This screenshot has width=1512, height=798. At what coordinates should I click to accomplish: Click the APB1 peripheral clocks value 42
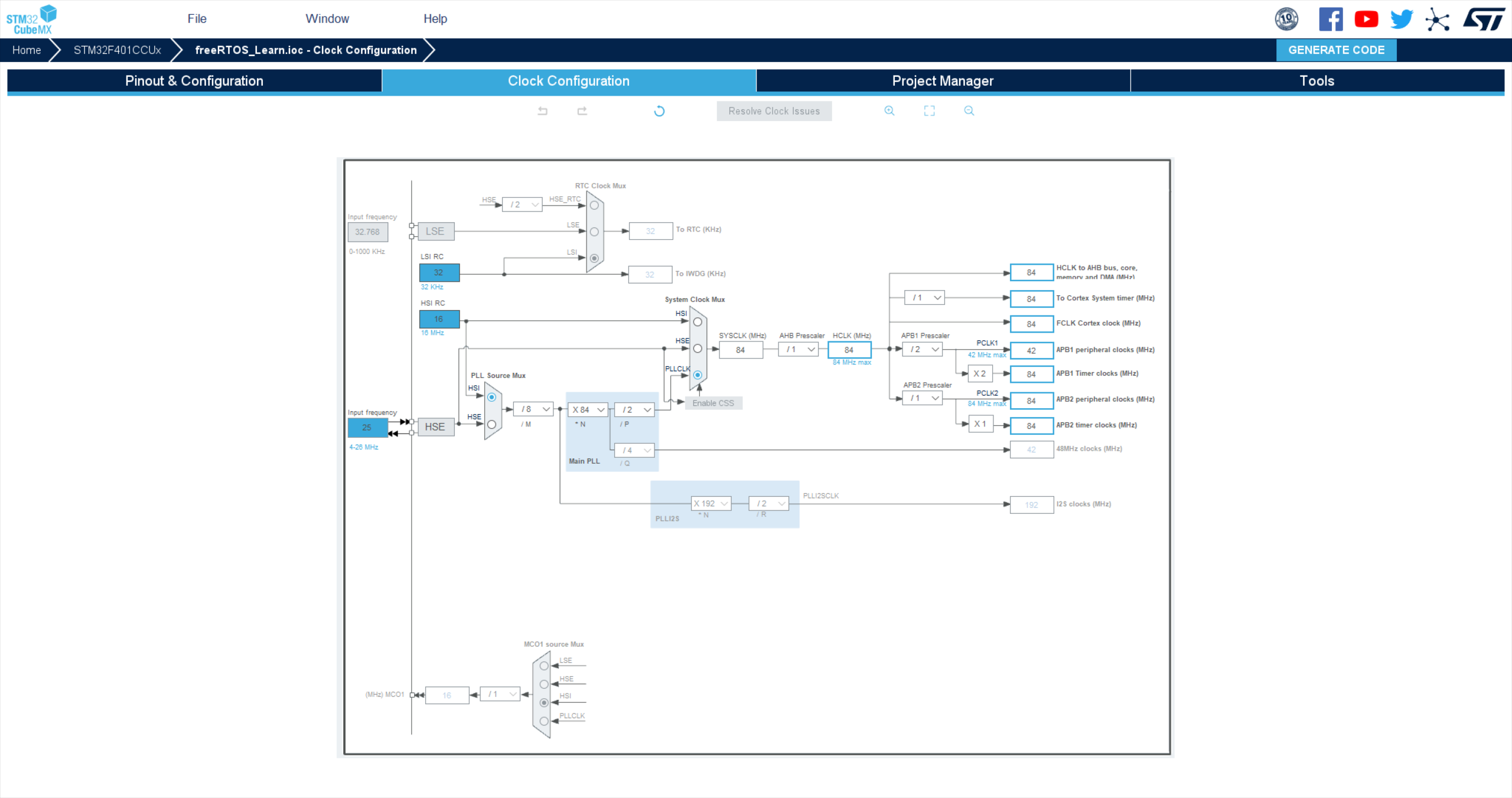point(1031,350)
